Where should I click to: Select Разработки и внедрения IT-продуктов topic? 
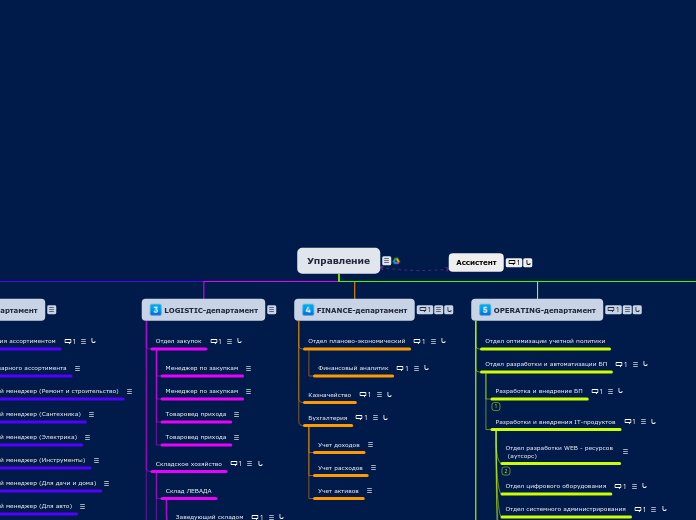(x=555, y=422)
